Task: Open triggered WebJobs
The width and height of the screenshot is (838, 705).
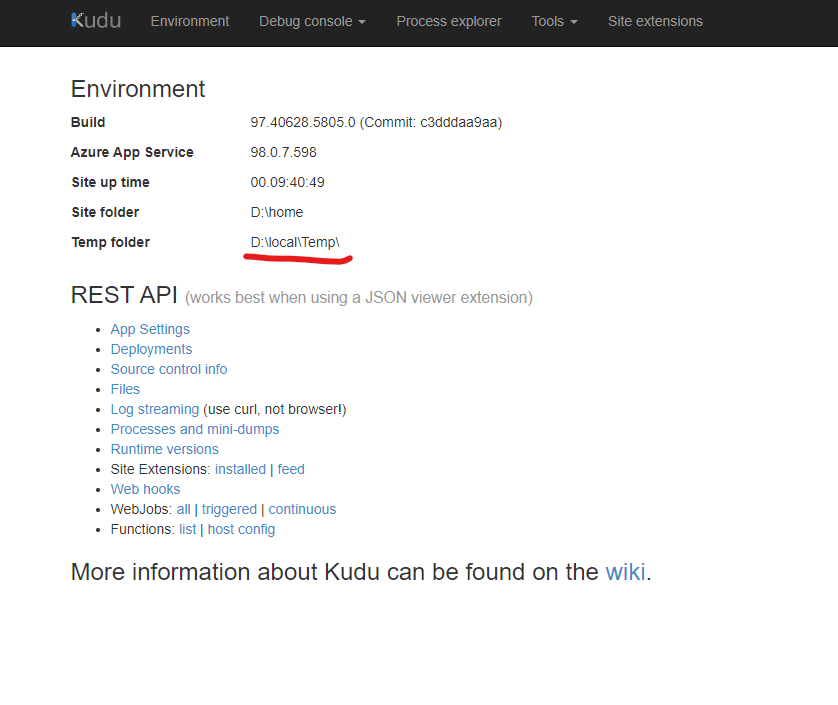Action: (229, 509)
